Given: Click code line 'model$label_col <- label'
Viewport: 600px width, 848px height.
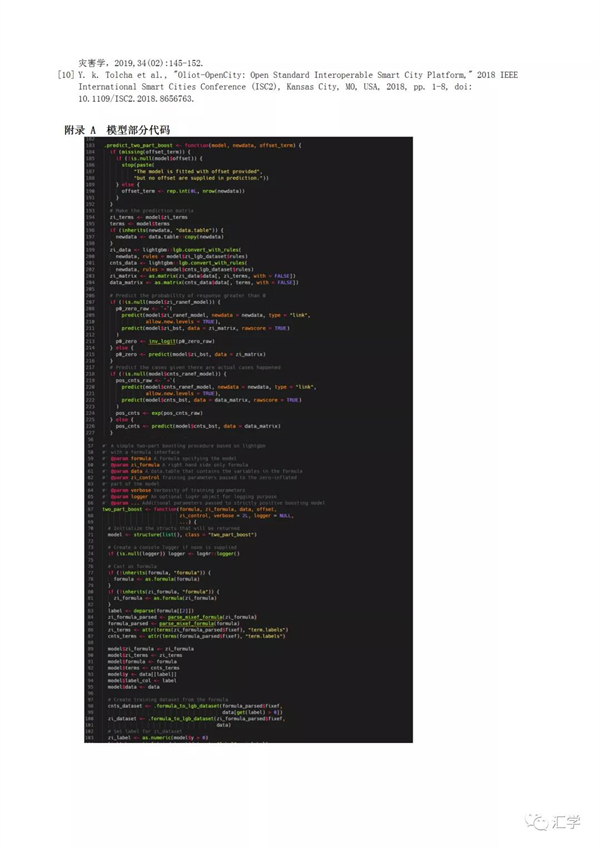Looking at the screenshot, I should (x=142, y=681).
